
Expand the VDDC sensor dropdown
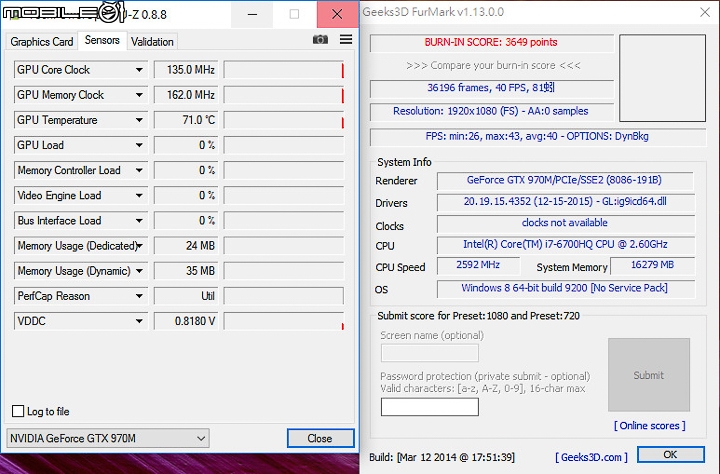[x=139, y=321]
